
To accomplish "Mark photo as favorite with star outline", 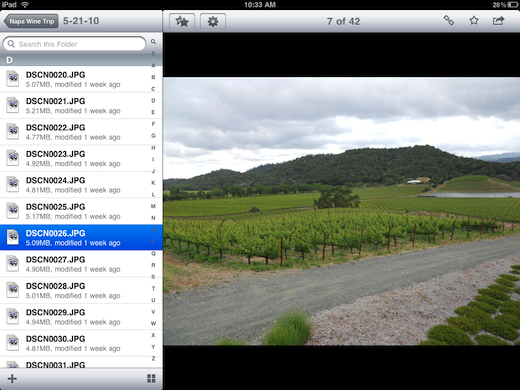I will coord(474,21).
